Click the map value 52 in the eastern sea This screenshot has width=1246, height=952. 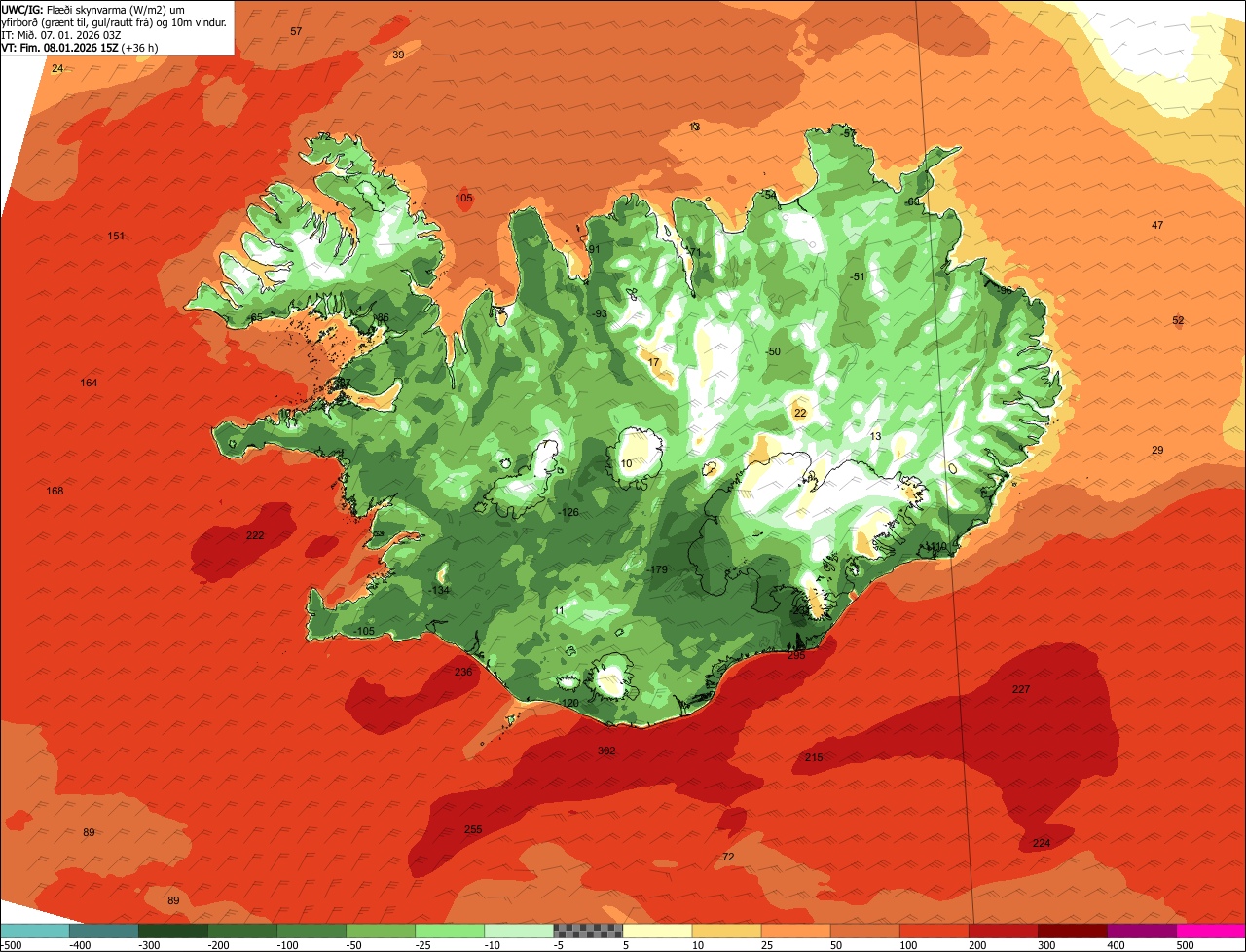(1178, 320)
